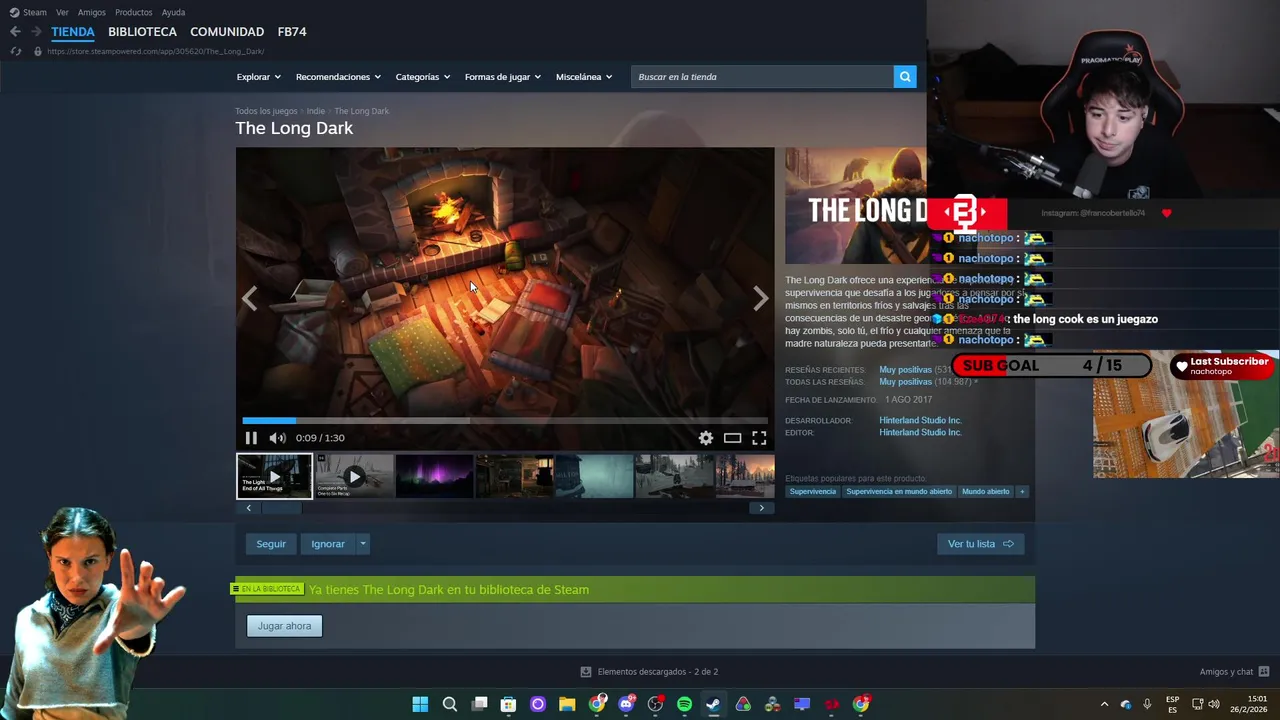Open Steam from Windows taskbar
The height and width of the screenshot is (720, 1280).
tap(713, 704)
